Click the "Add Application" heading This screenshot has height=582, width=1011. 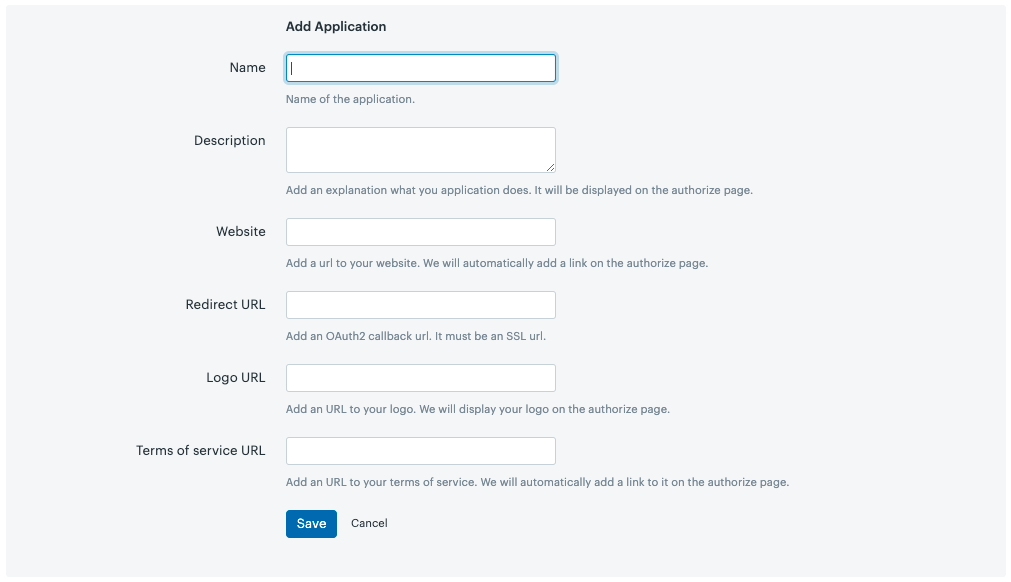point(336,27)
